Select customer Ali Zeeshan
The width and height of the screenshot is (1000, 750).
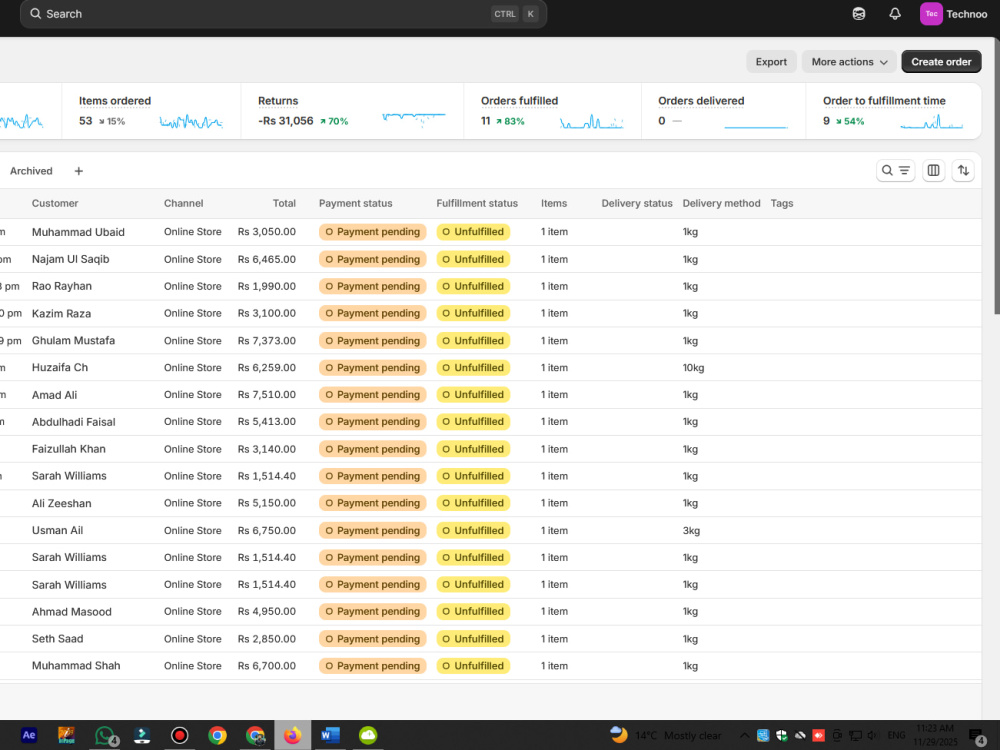point(61,503)
